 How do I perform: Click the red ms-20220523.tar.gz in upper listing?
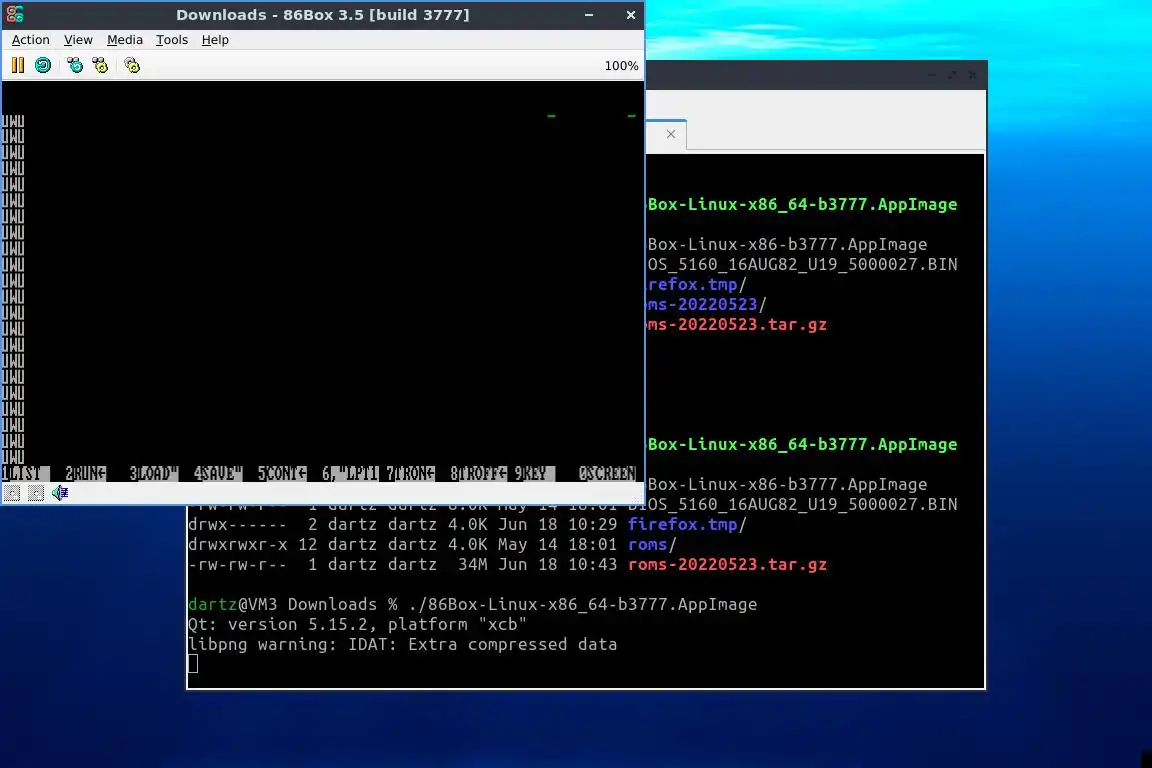(x=737, y=324)
